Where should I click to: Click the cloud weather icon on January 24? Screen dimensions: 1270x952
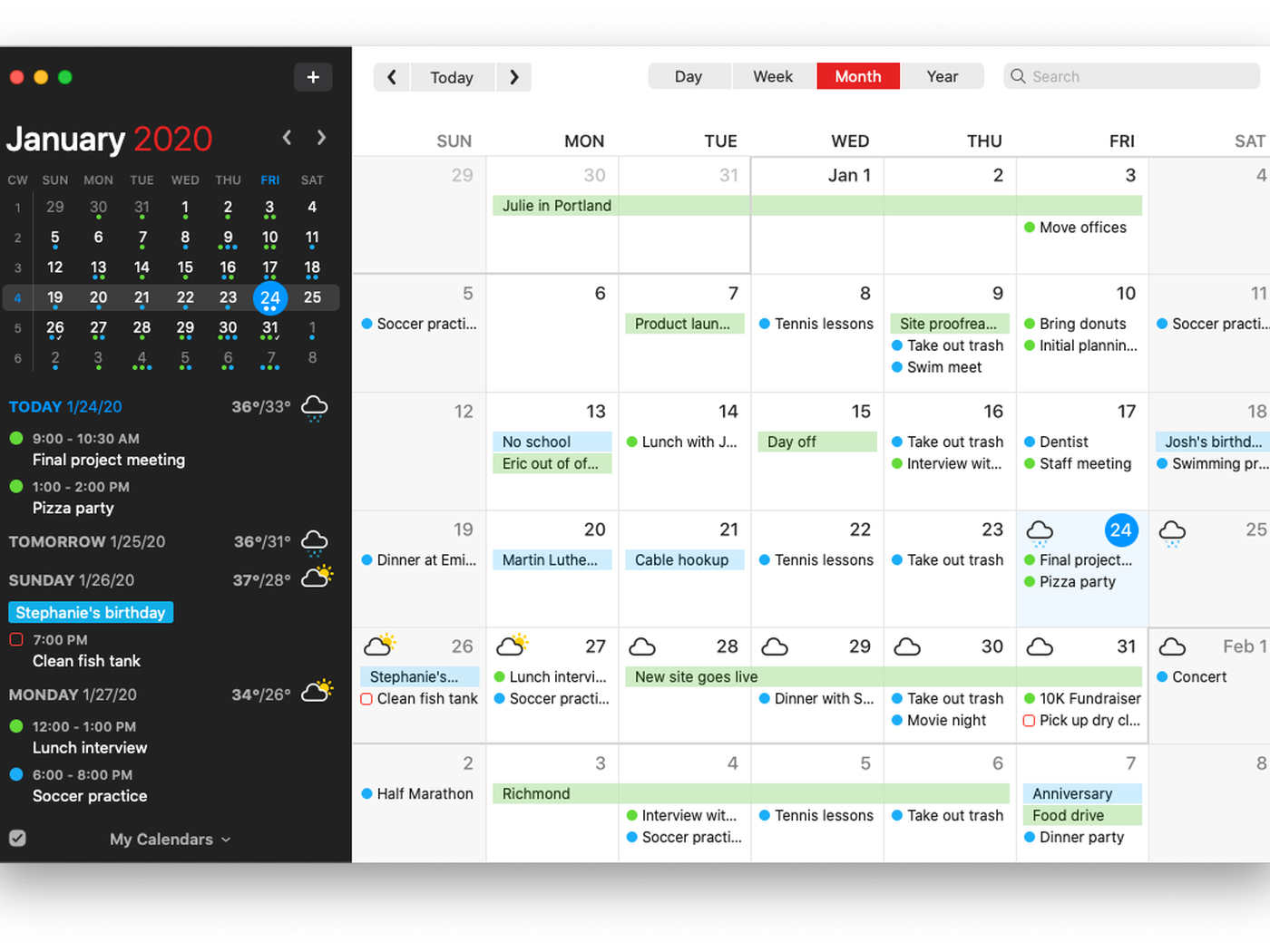click(x=1040, y=530)
